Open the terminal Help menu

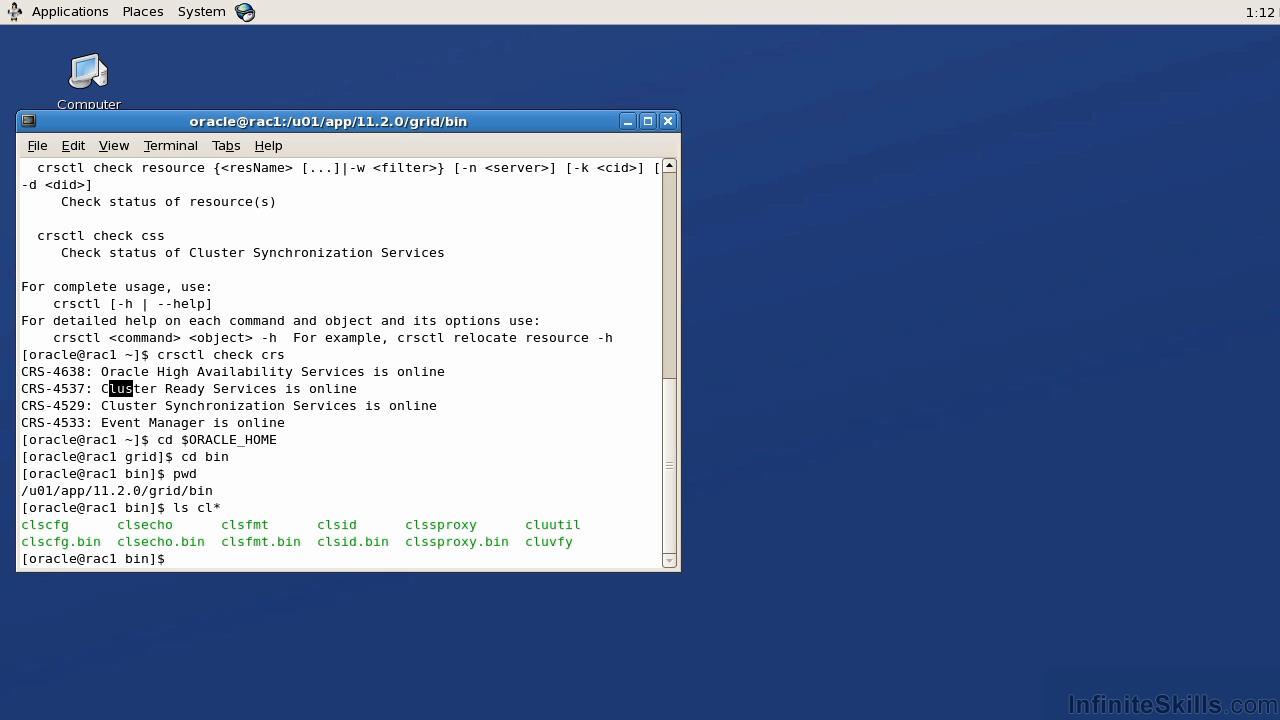coord(268,146)
